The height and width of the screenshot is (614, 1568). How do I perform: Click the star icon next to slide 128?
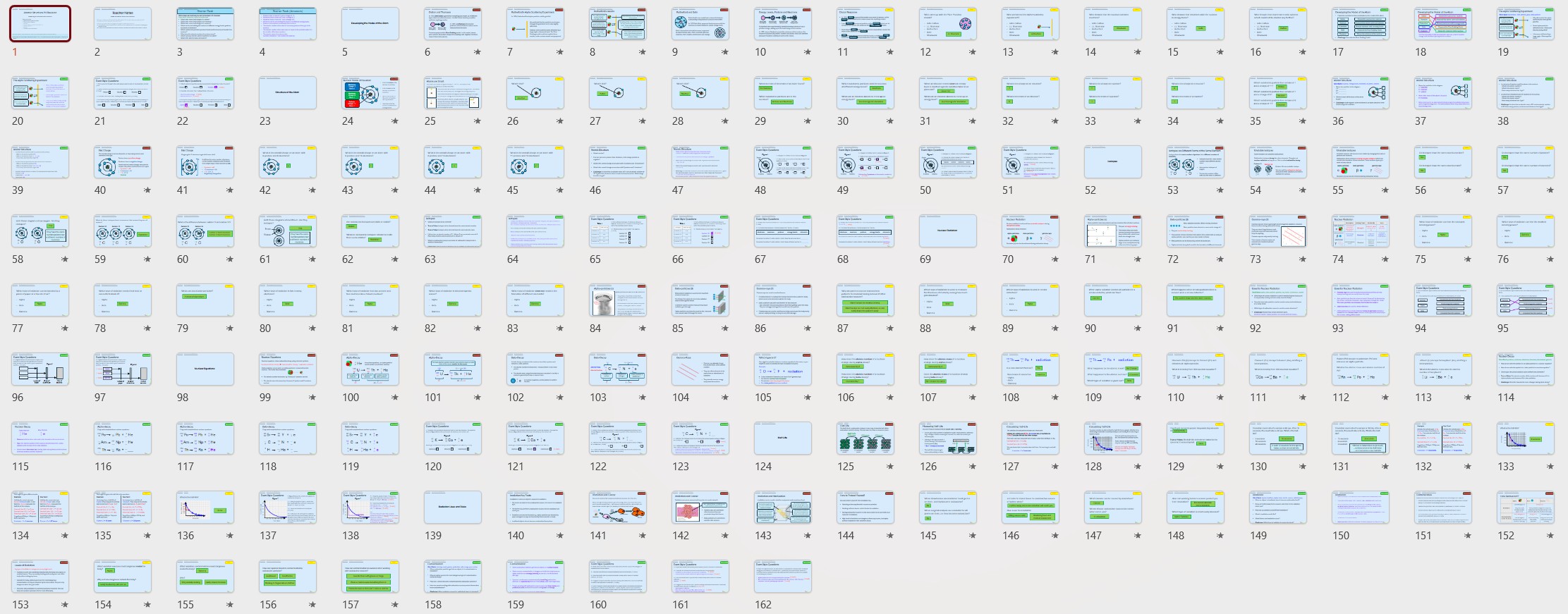click(1138, 467)
